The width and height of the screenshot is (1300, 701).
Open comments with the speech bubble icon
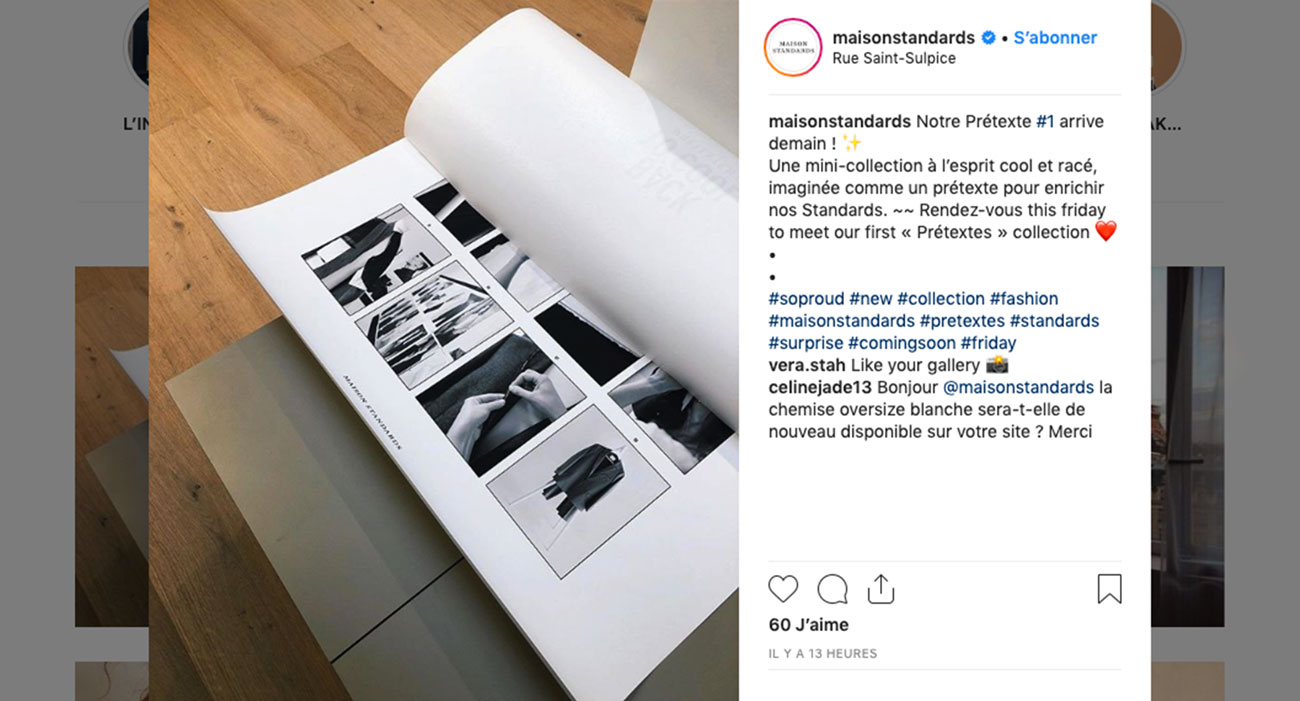point(832,589)
